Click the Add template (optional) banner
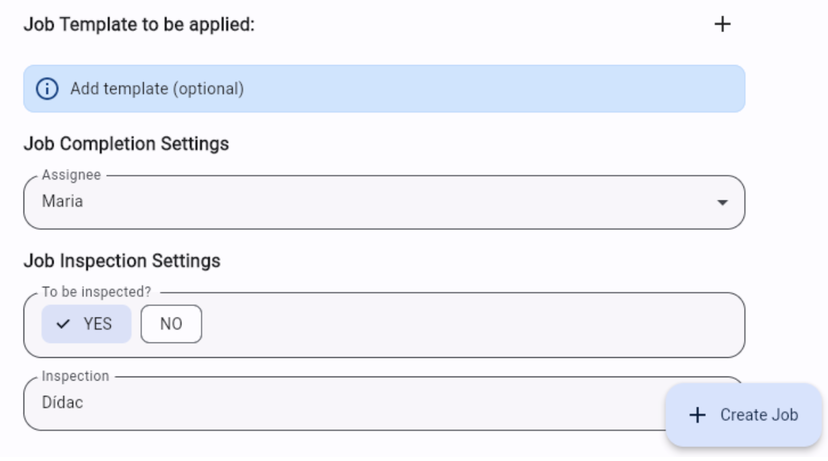 point(384,89)
